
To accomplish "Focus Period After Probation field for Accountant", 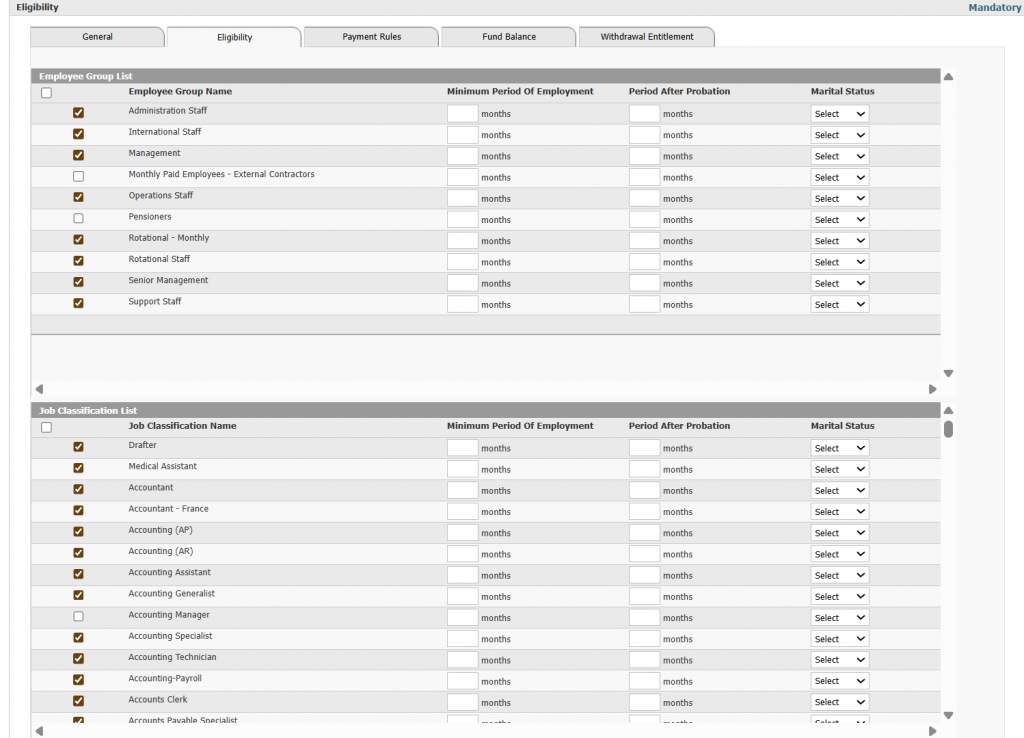I will click(x=644, y=491).
